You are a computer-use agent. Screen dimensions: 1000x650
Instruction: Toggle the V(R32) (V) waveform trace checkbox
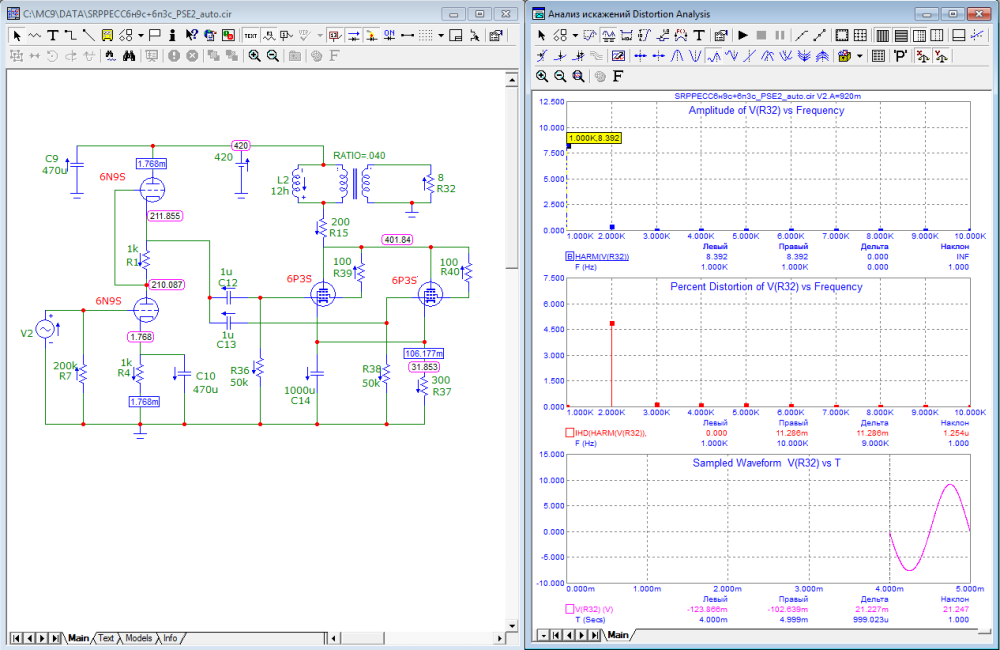[570, 609]
